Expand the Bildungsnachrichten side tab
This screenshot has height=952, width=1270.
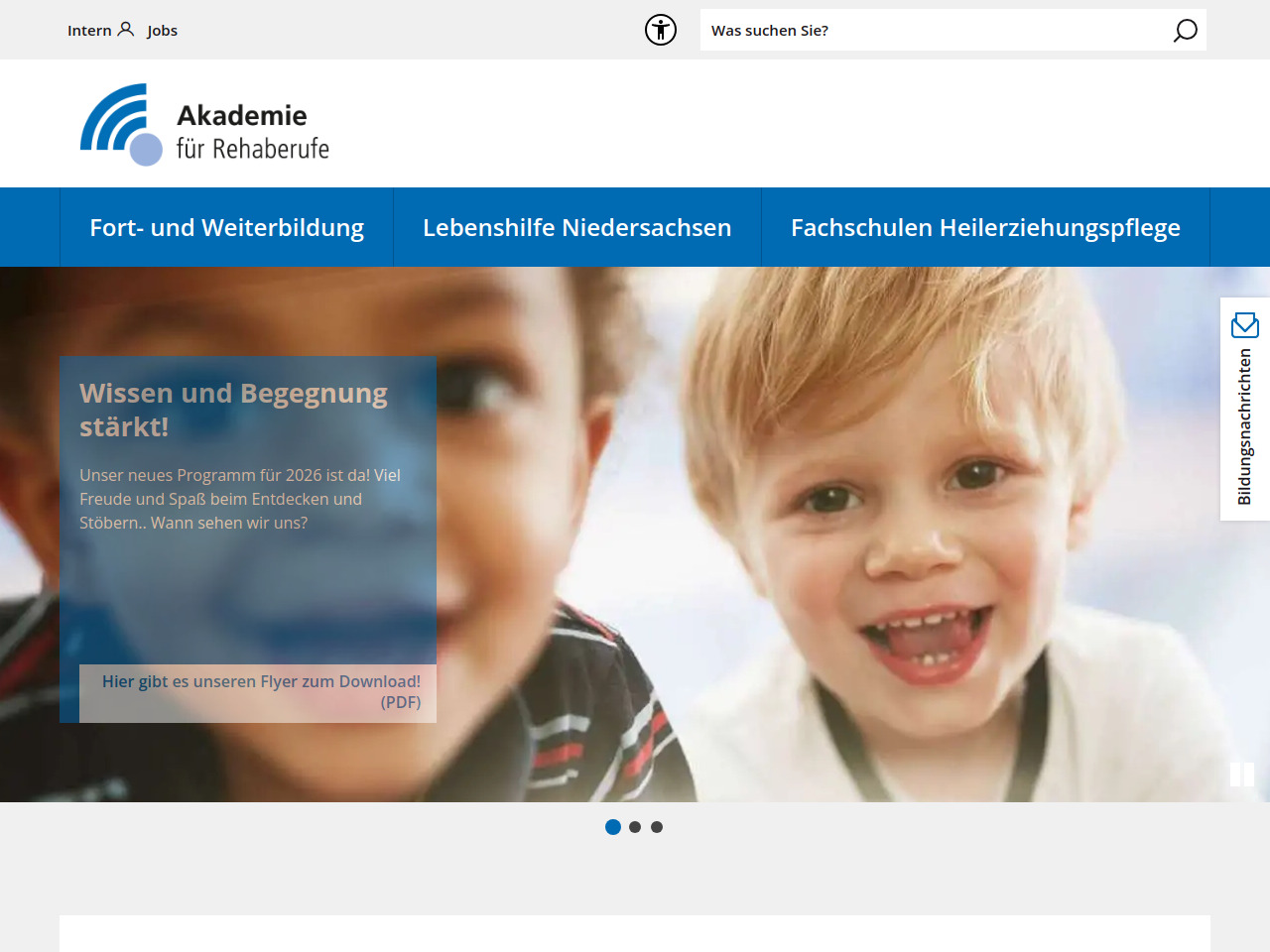(1245, 409)
